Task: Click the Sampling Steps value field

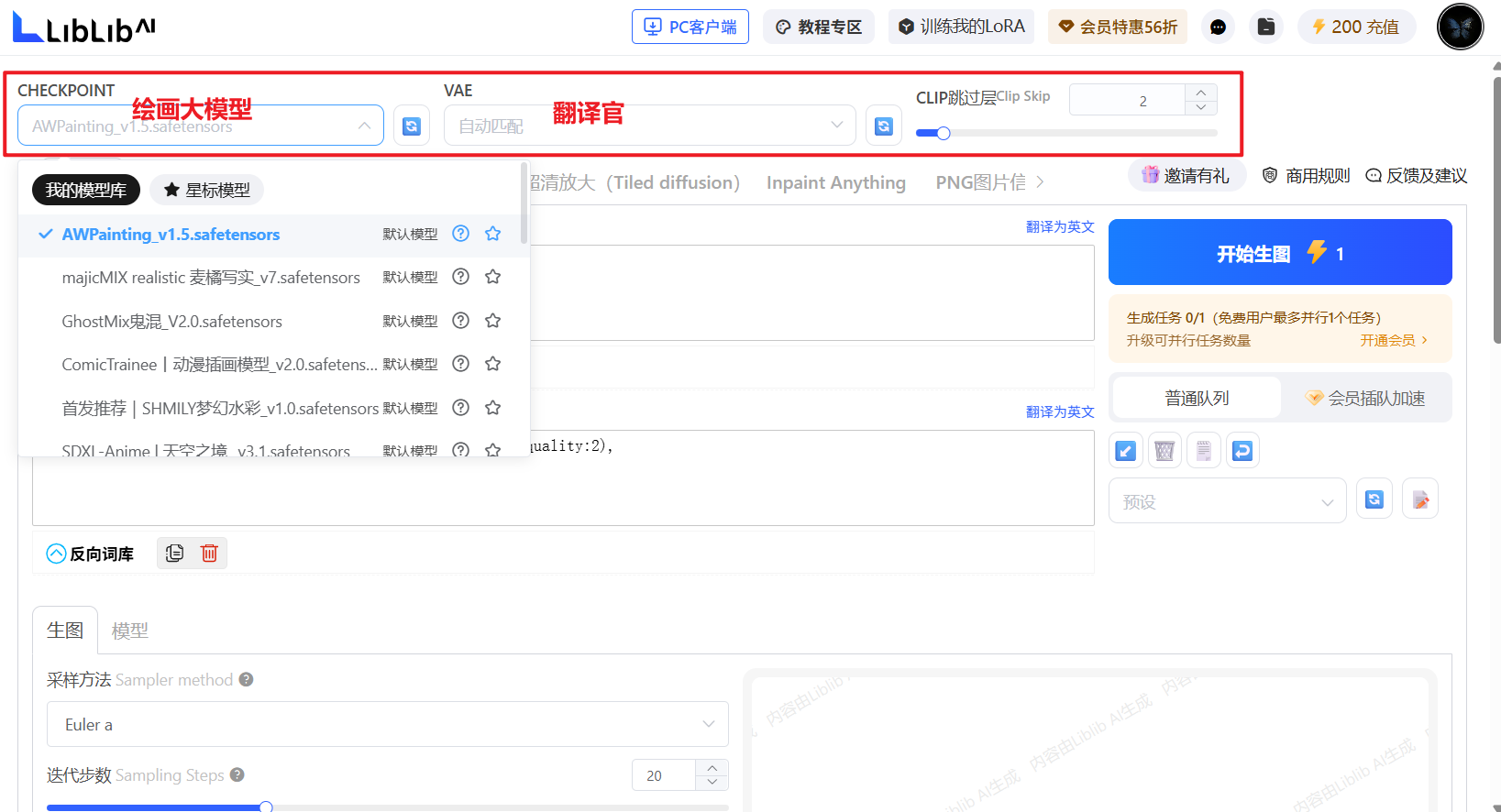Action: pos(664,775)
